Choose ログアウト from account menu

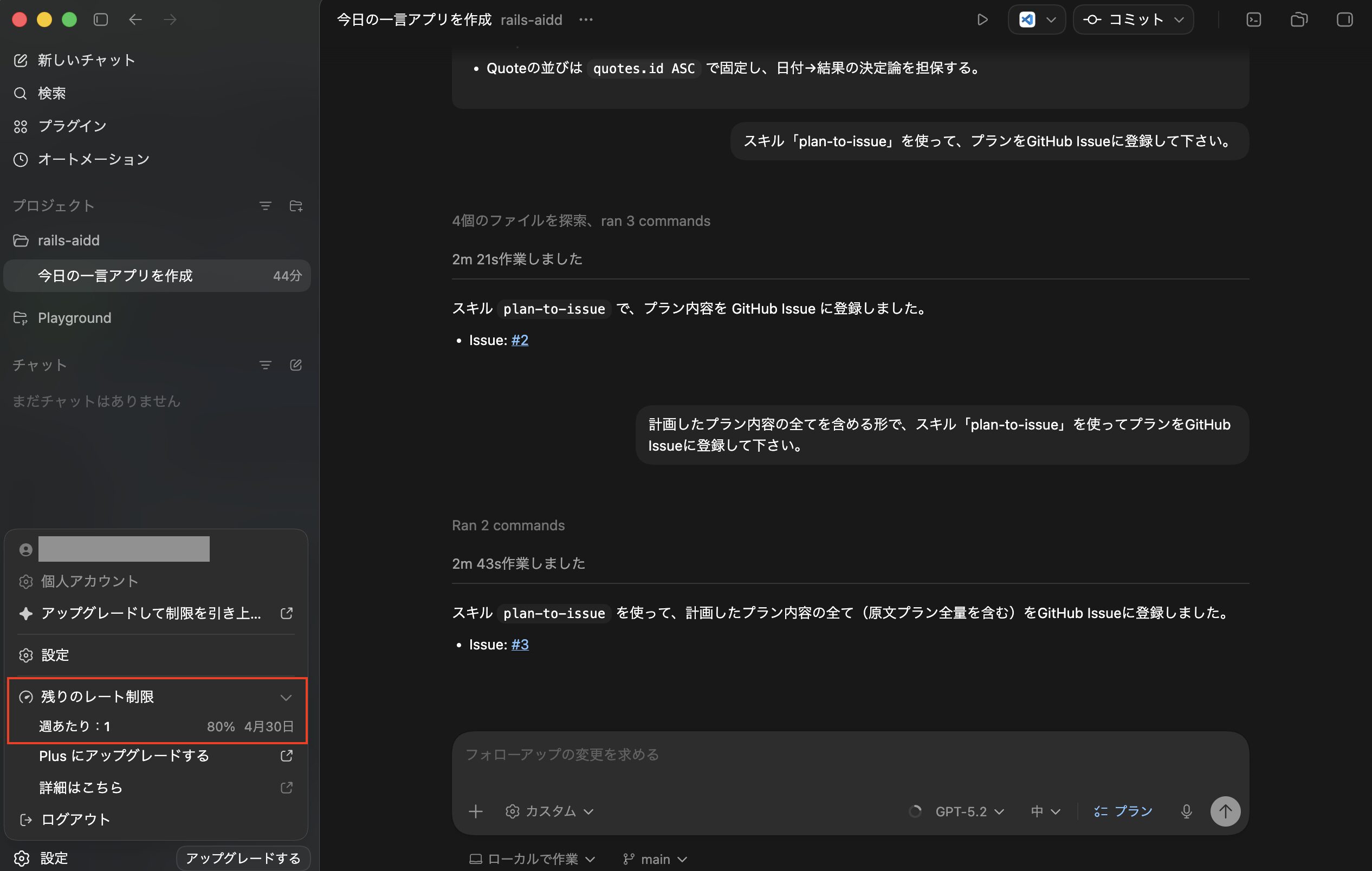tap(75, 819)
